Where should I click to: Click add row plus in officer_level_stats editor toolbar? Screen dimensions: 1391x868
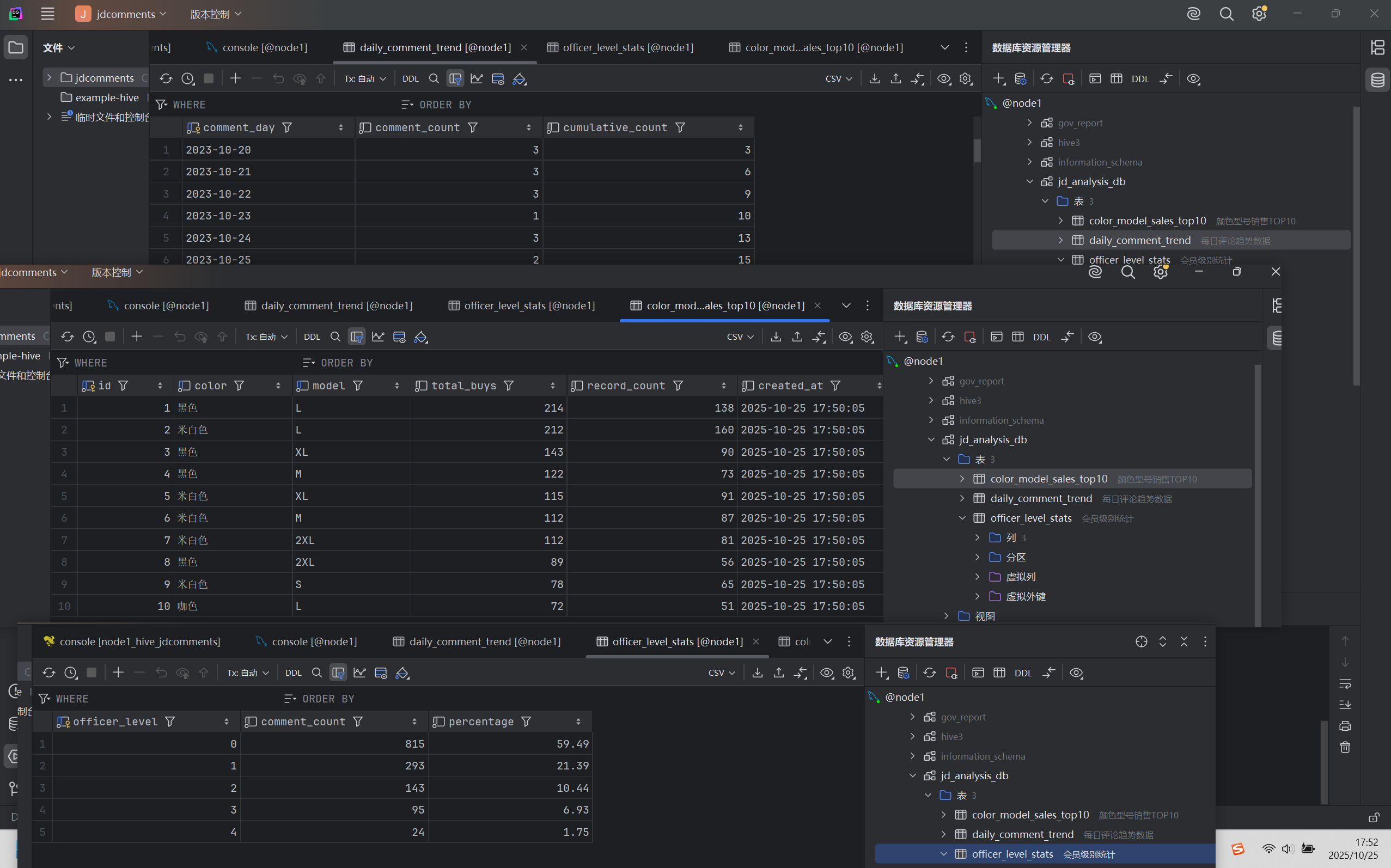(118, 673)
